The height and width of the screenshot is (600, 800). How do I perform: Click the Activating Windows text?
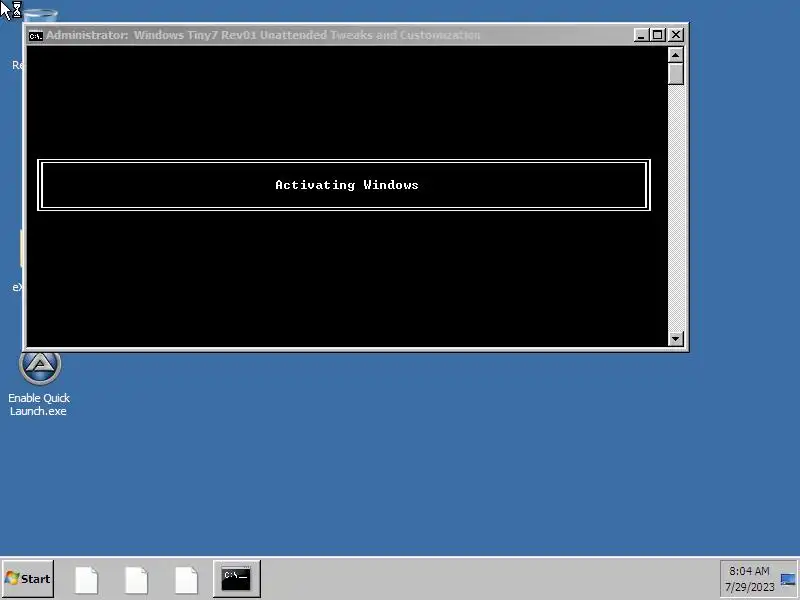(347, 185)
